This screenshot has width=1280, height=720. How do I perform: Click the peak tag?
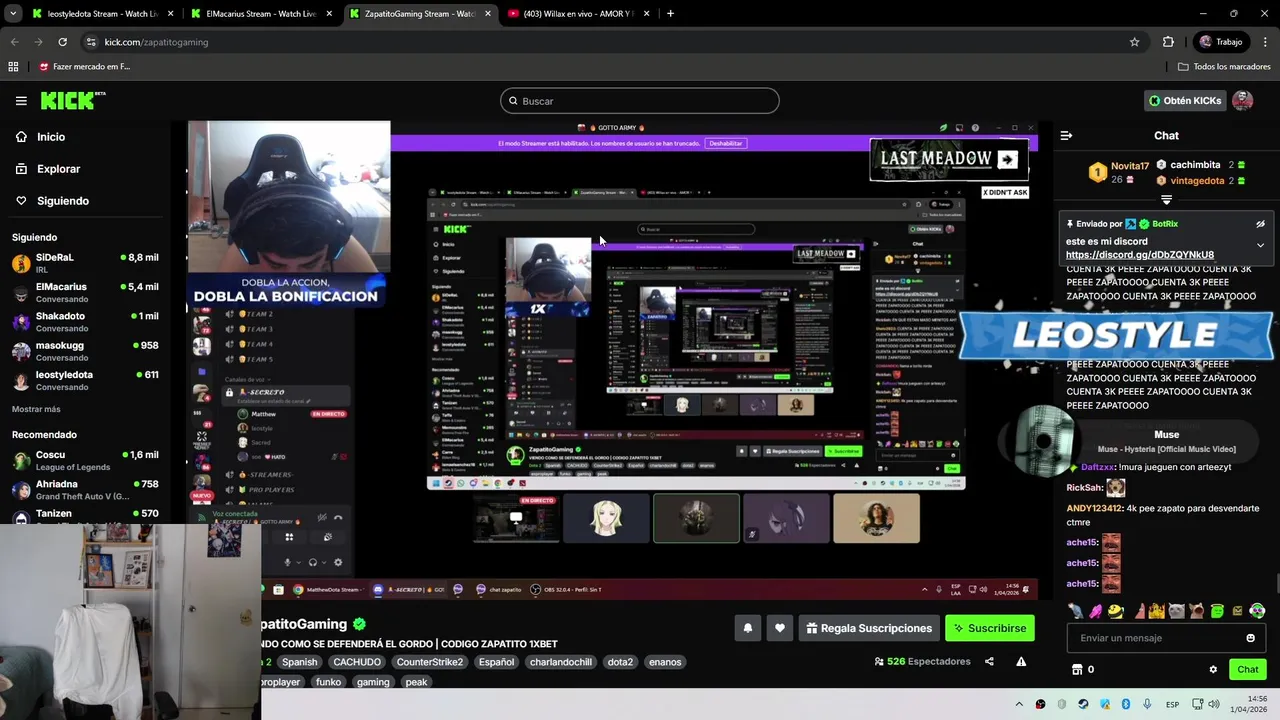click(x=416, y=682)
